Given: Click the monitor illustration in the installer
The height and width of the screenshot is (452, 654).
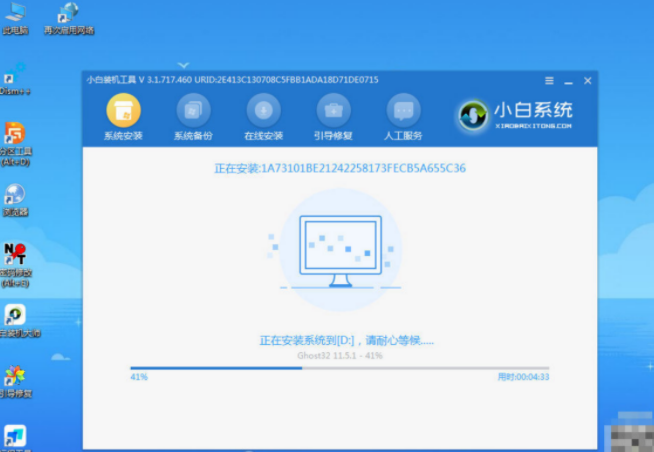Looking at the screenshot, I should click(x=340, y=251).
